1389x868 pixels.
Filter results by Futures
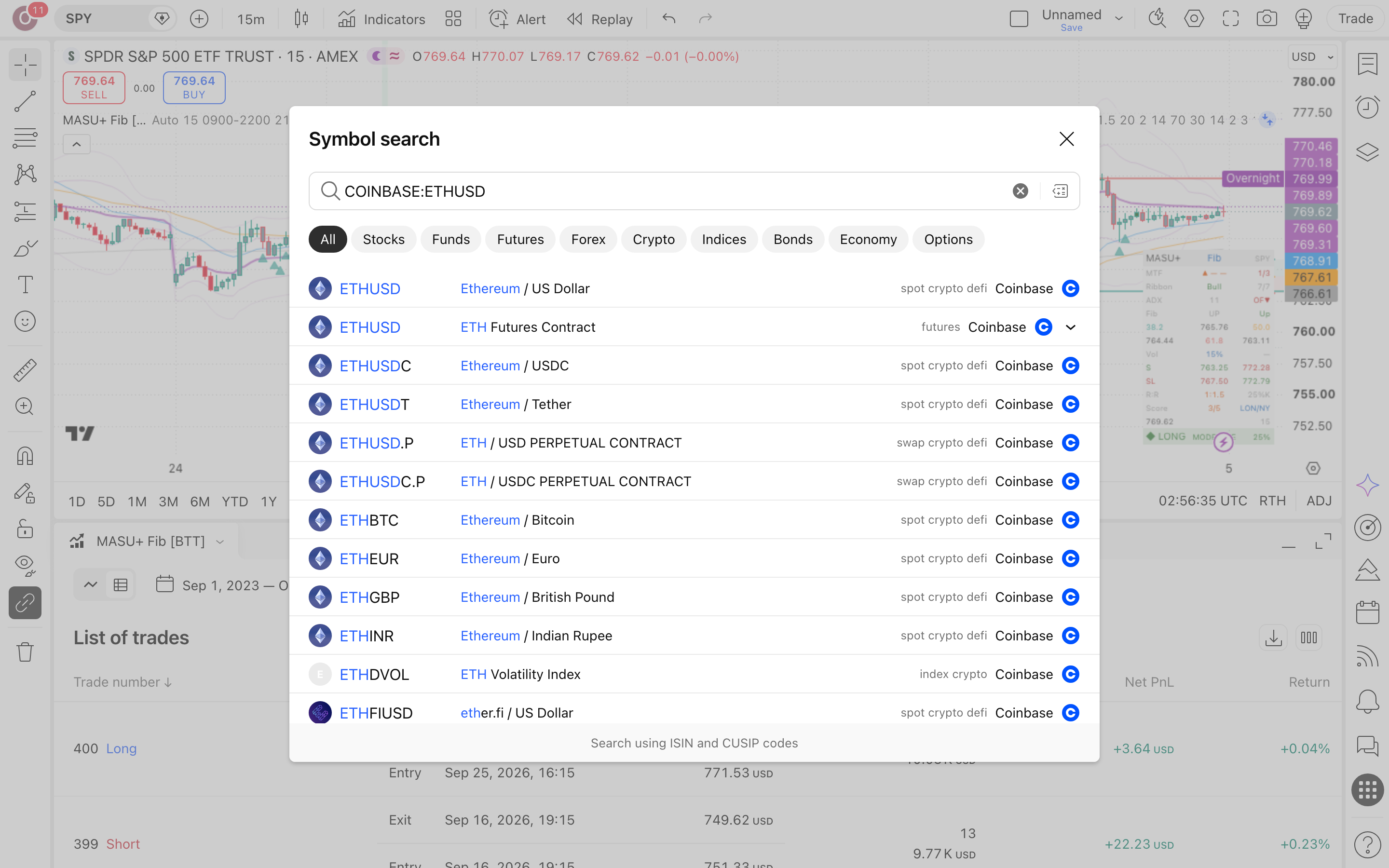[520, 239]
